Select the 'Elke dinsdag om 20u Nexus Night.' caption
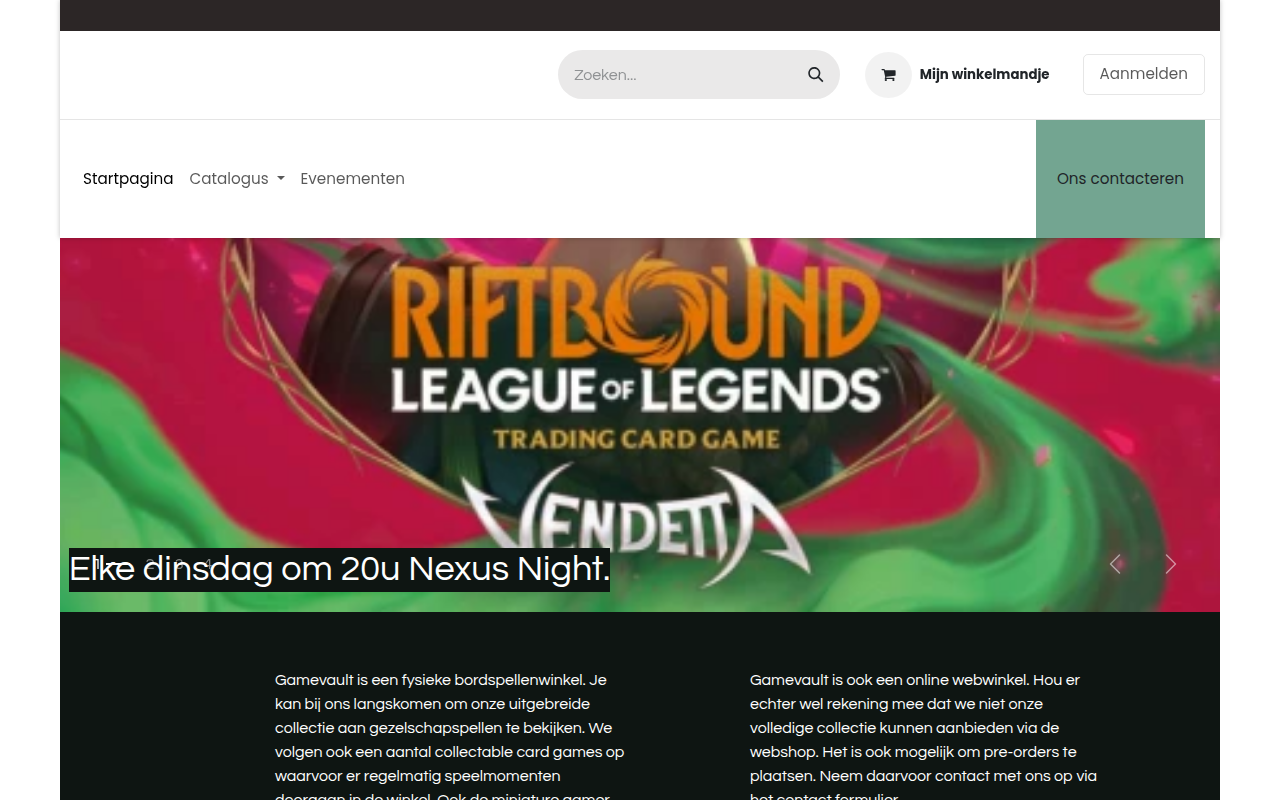This screenshot has height=800, width=1280. (x=339, y=569)
